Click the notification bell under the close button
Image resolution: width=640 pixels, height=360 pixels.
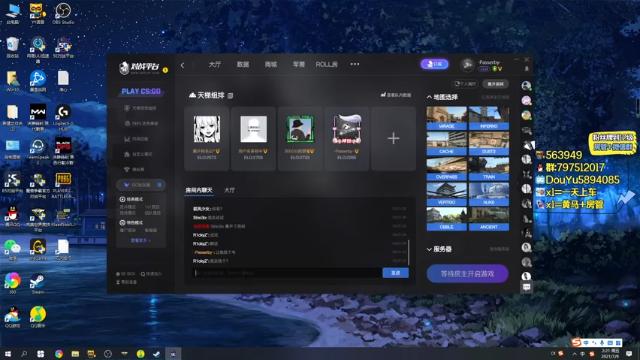pos(527,69)
